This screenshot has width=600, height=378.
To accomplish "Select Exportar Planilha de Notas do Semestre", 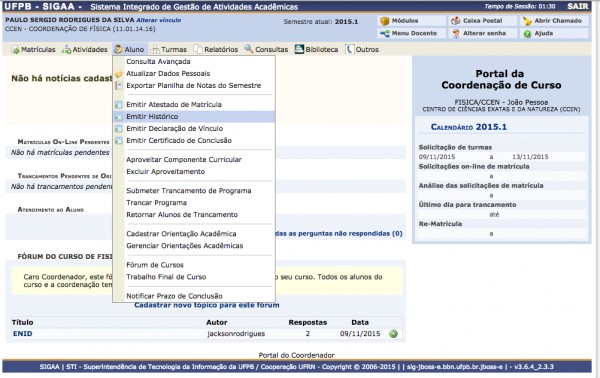I will tap(194, 85).
